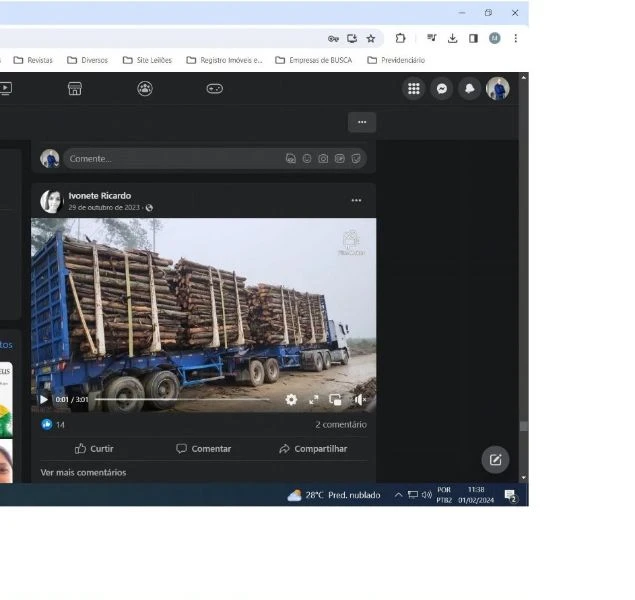The height and width of the screenshot is (600, 635).
Task: Open the POR PTB2 language indicator
Action: pyautogui.click(x=444, y=495)
